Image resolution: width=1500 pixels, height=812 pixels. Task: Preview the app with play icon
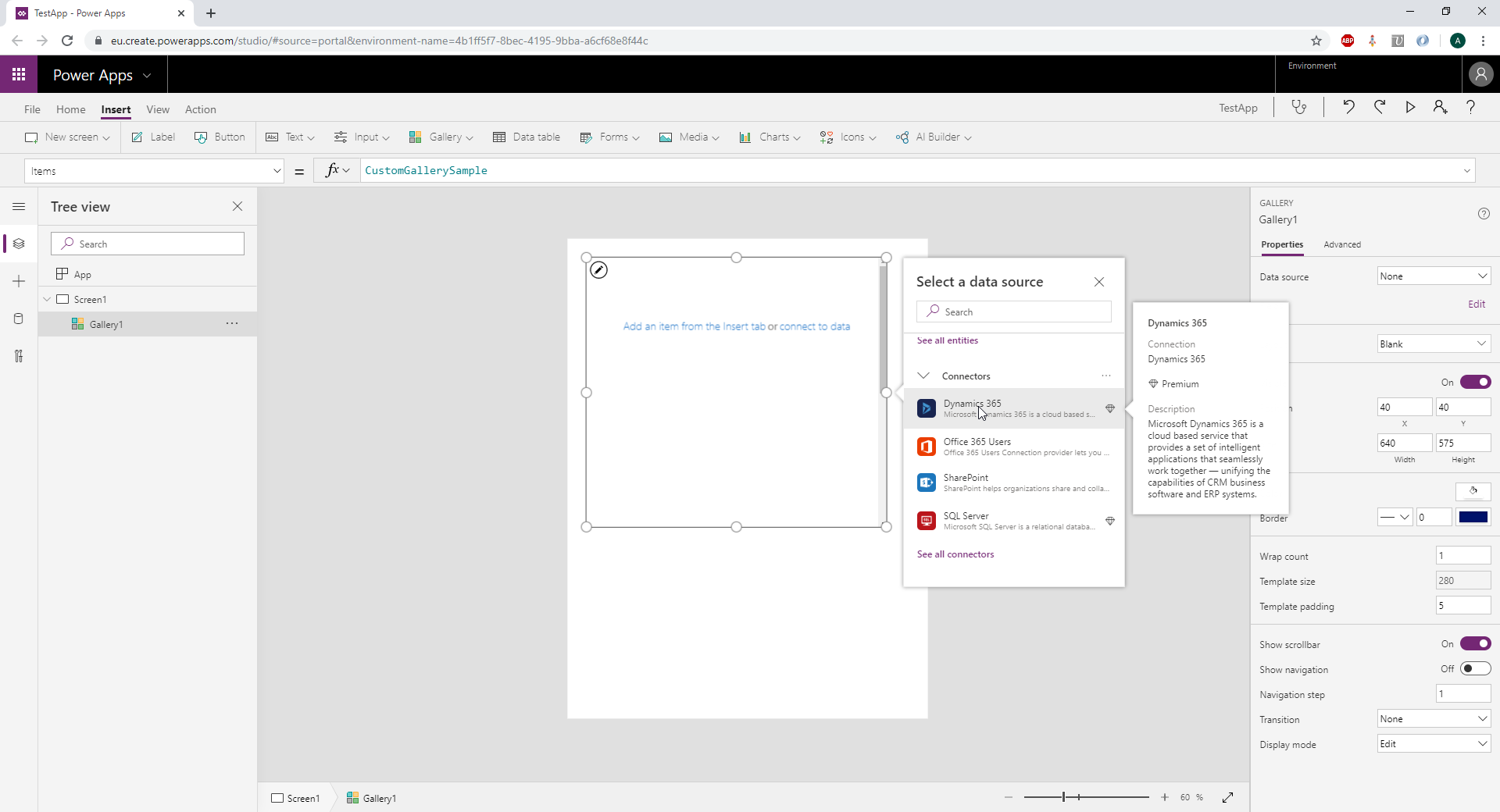[x=1410, y=107]
